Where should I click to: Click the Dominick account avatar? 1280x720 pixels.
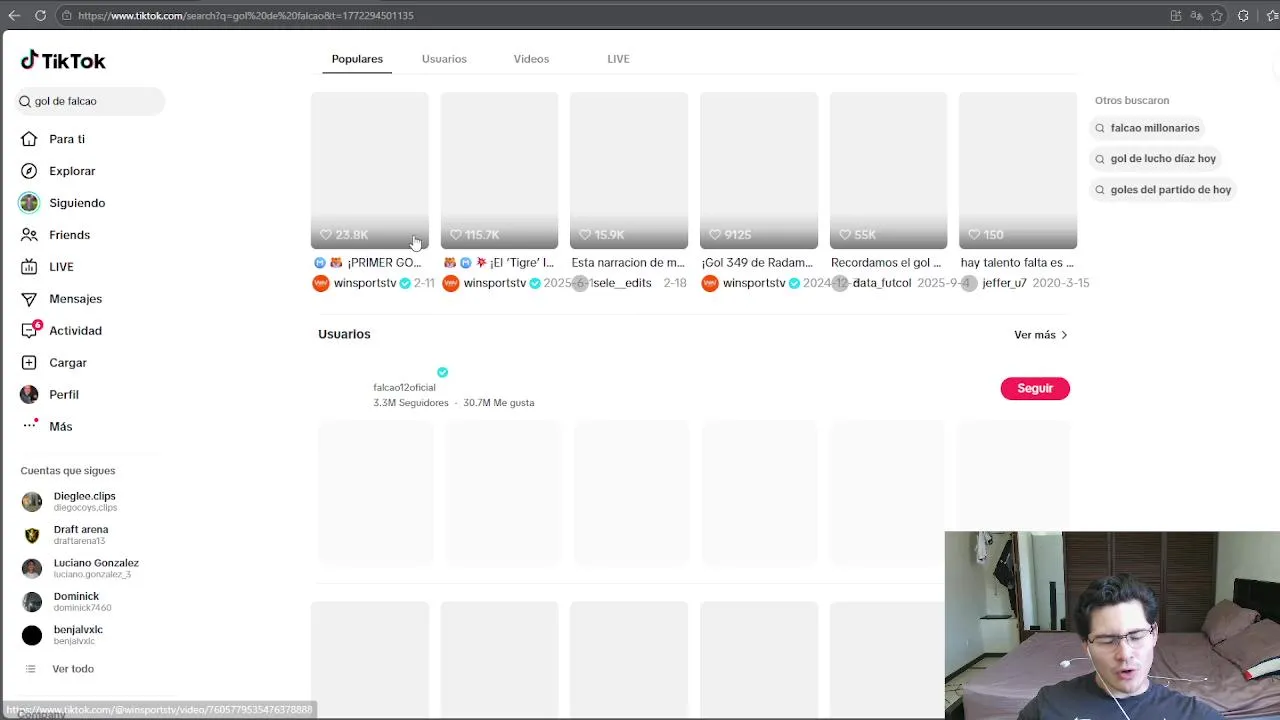[32, 602]
